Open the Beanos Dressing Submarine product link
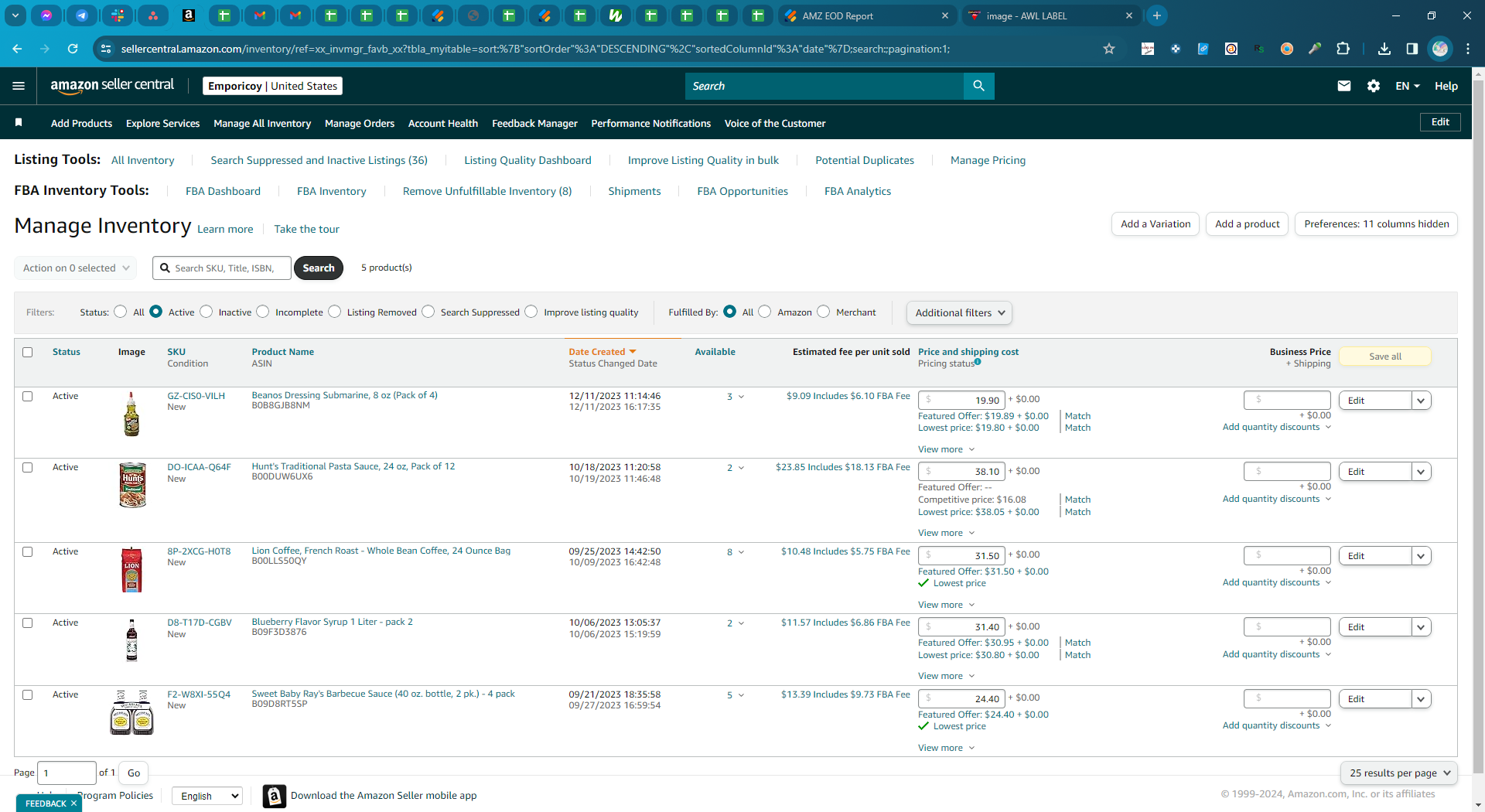Image resolution: width=1485 pixels, height=812 pixels. pos(344,395)
